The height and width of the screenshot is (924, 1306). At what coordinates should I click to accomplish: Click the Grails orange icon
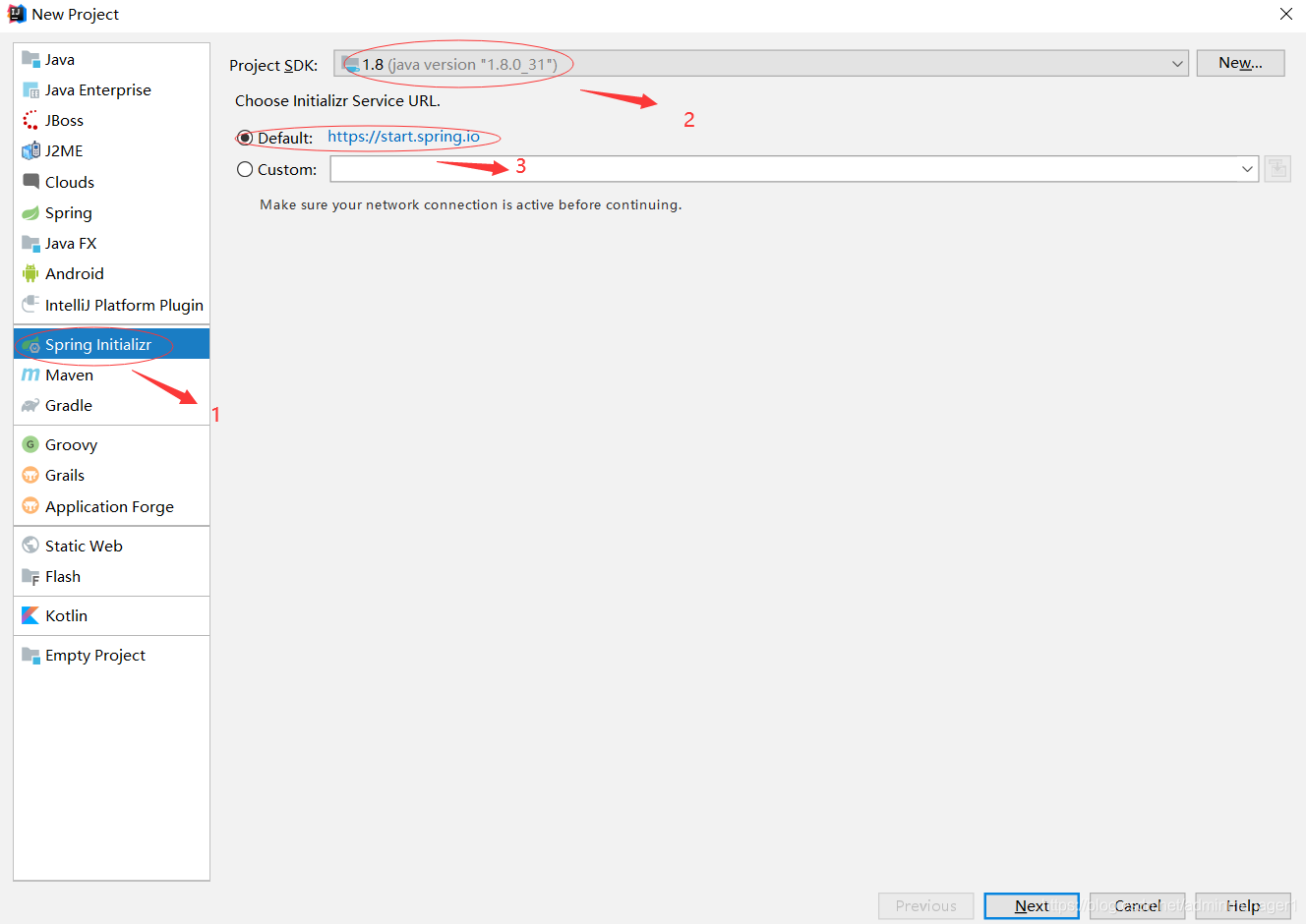(30, 475)
